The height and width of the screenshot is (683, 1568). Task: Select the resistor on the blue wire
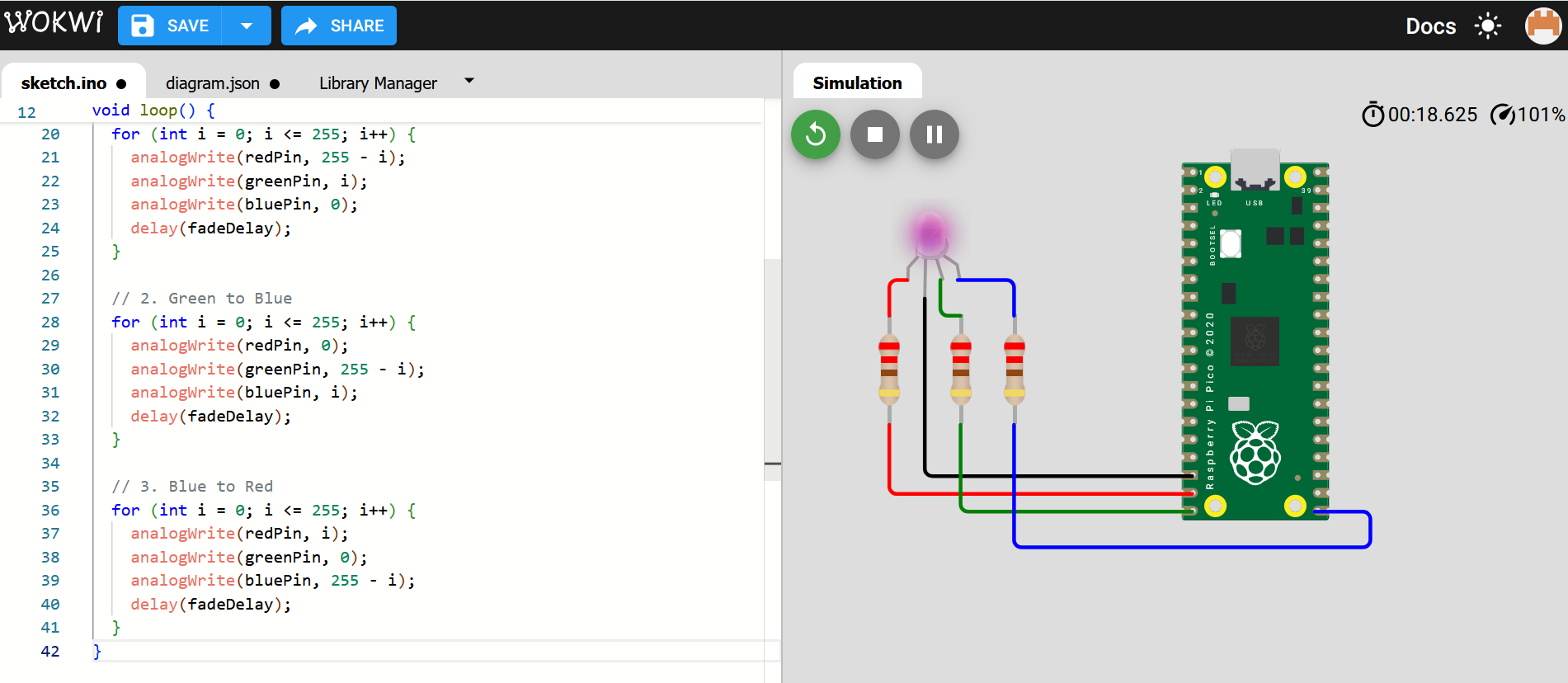click(x=1015, y=370)
